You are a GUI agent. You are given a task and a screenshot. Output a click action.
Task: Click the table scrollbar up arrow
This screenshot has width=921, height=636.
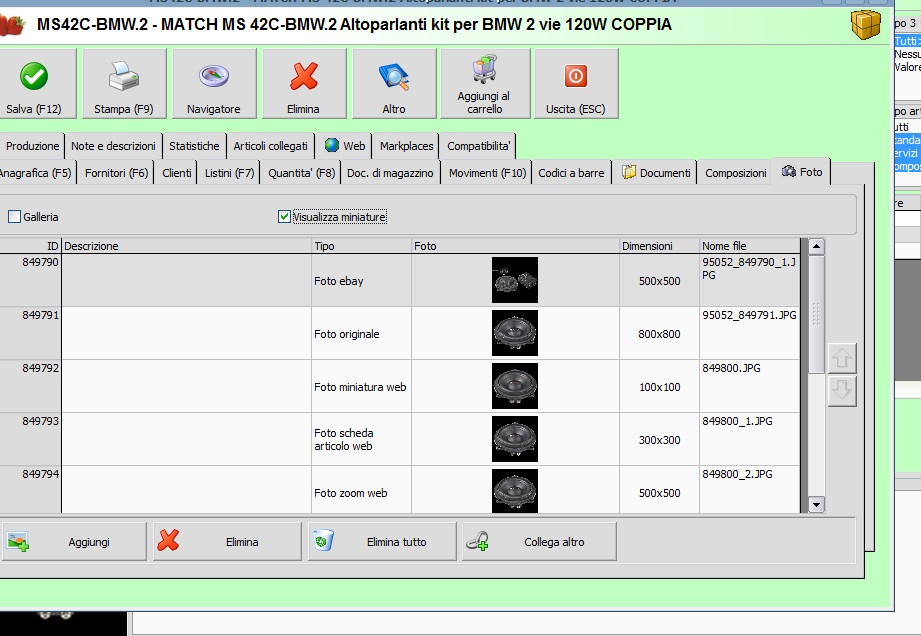[x=816, y=246]
